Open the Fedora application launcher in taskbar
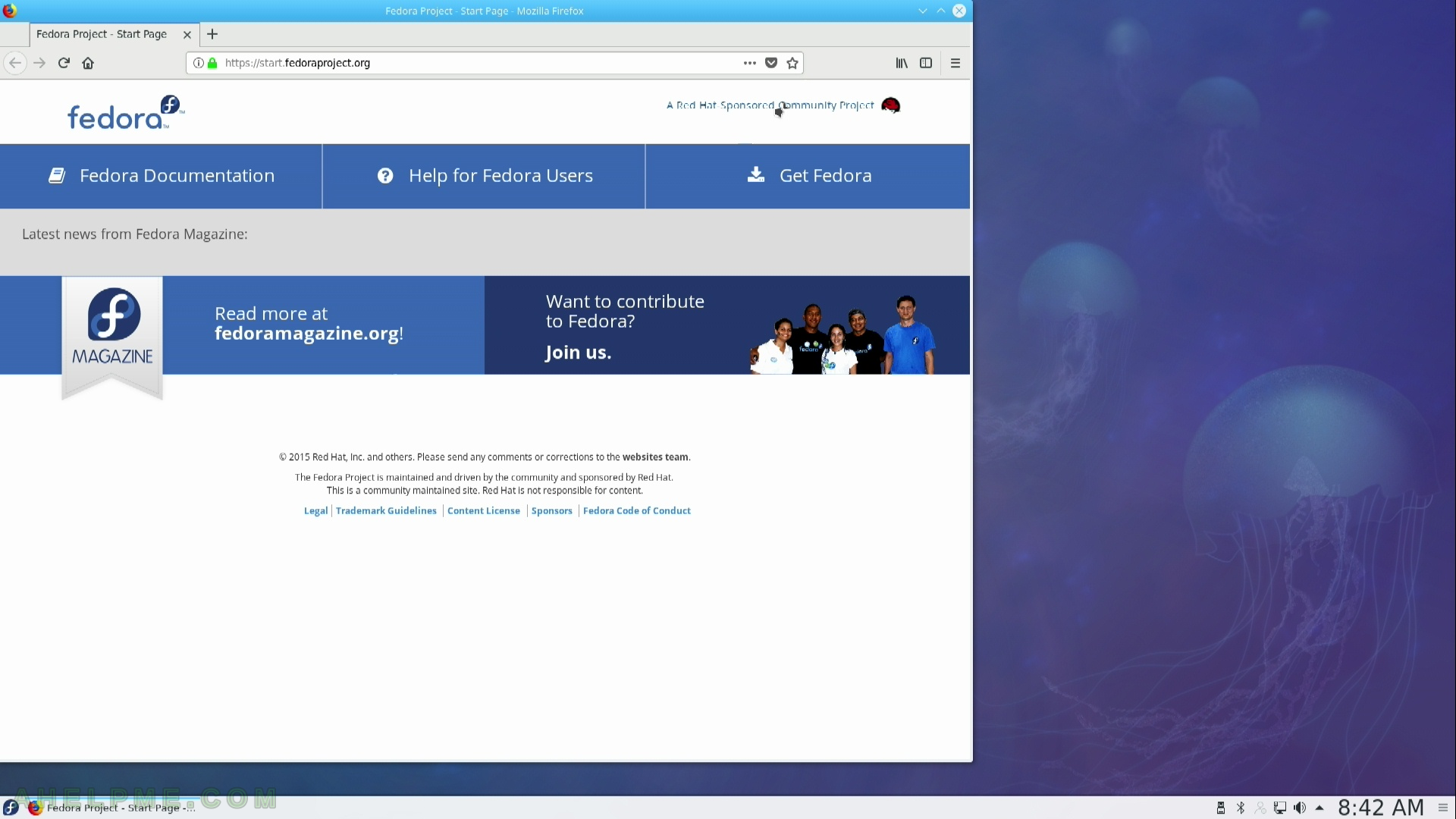Viewport: 1456px width, 819px height. click(11, 808)
